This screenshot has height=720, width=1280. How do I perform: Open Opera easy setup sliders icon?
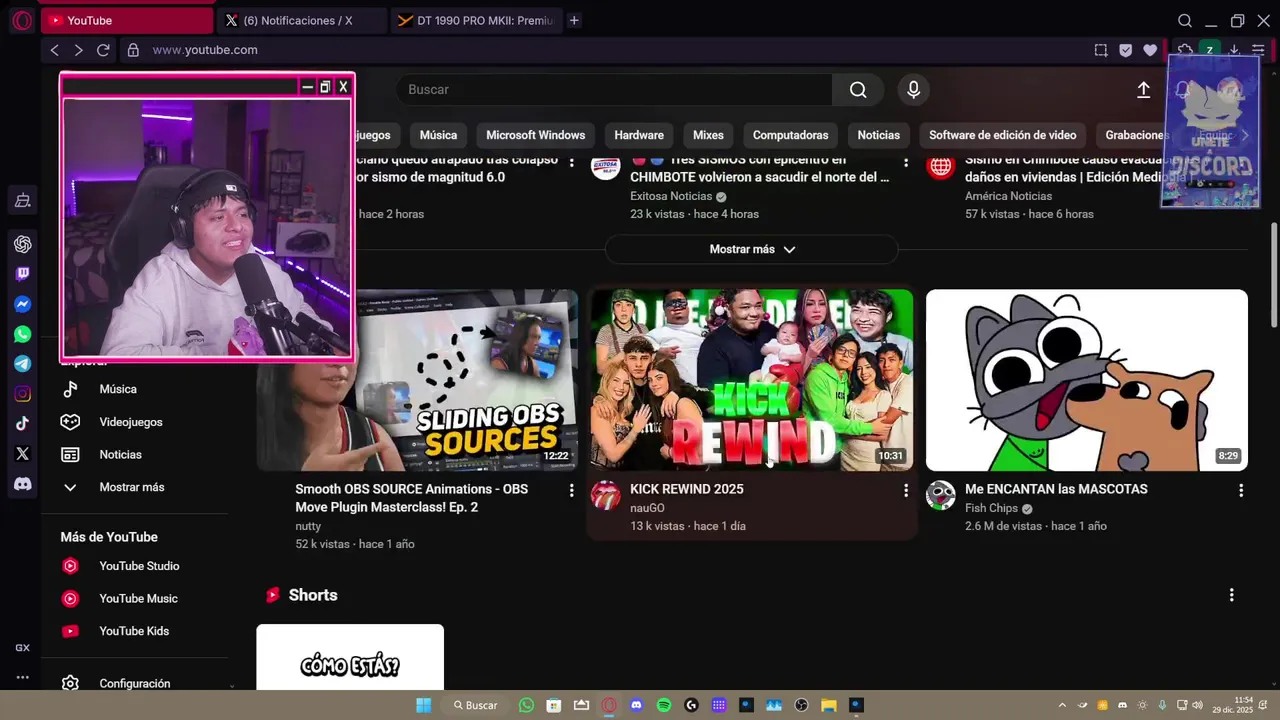pyautogui.click(x=1258, y=50)
